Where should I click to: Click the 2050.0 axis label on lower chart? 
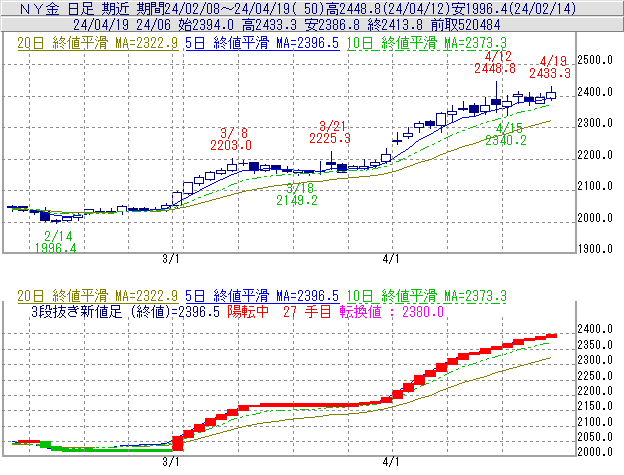595,437
